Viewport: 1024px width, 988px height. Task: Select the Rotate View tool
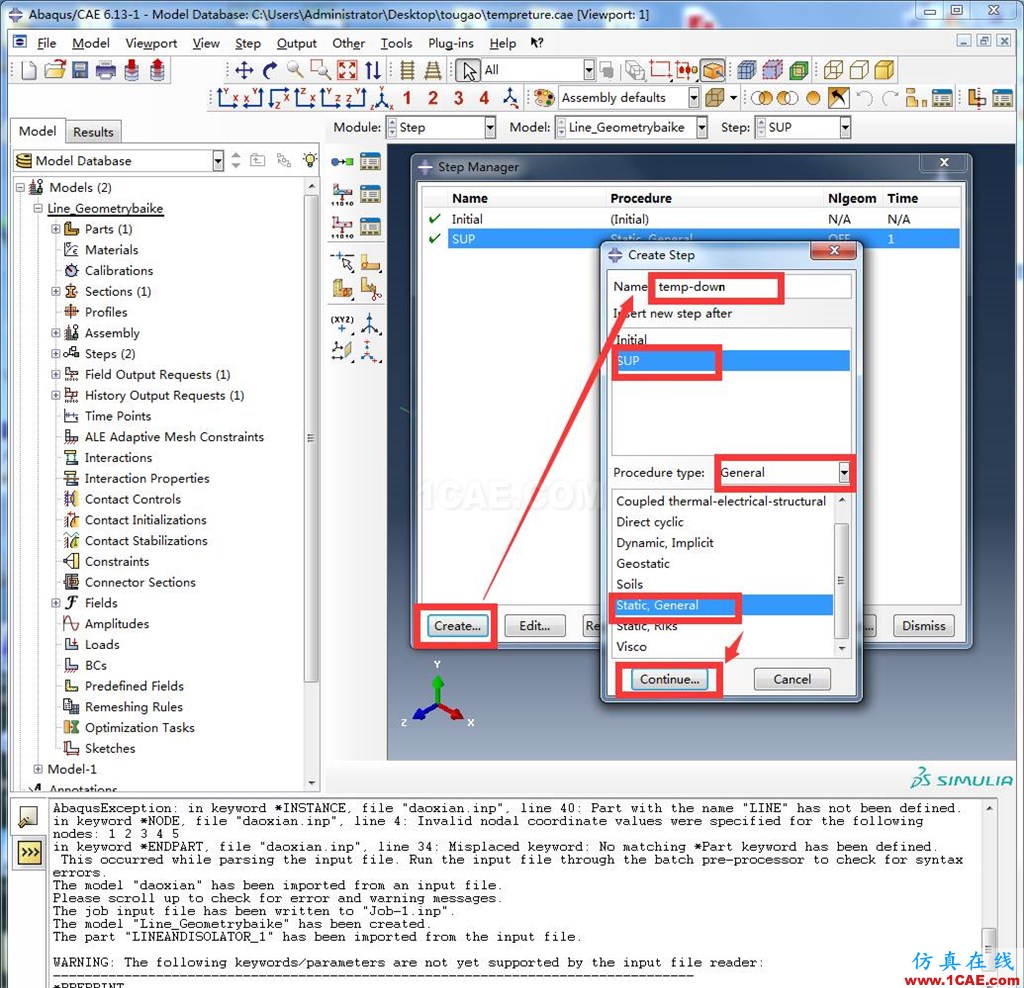click(x=270, y=70)
